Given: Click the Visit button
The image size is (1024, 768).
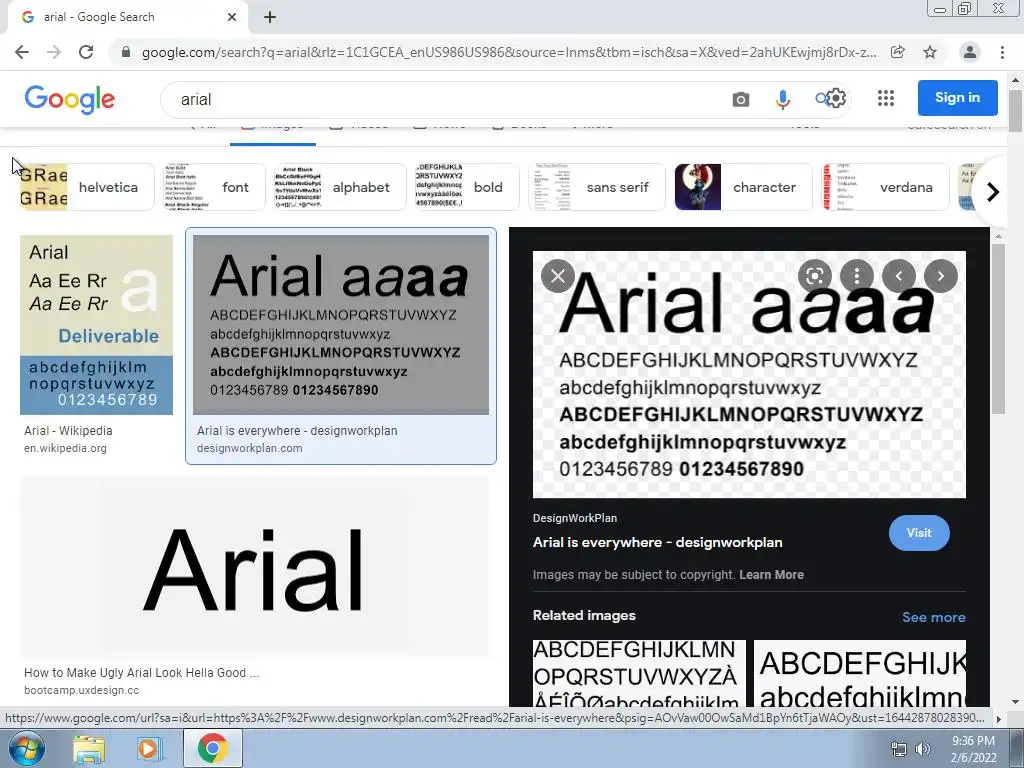Looking at the screenshot, I should coord(919,533).
